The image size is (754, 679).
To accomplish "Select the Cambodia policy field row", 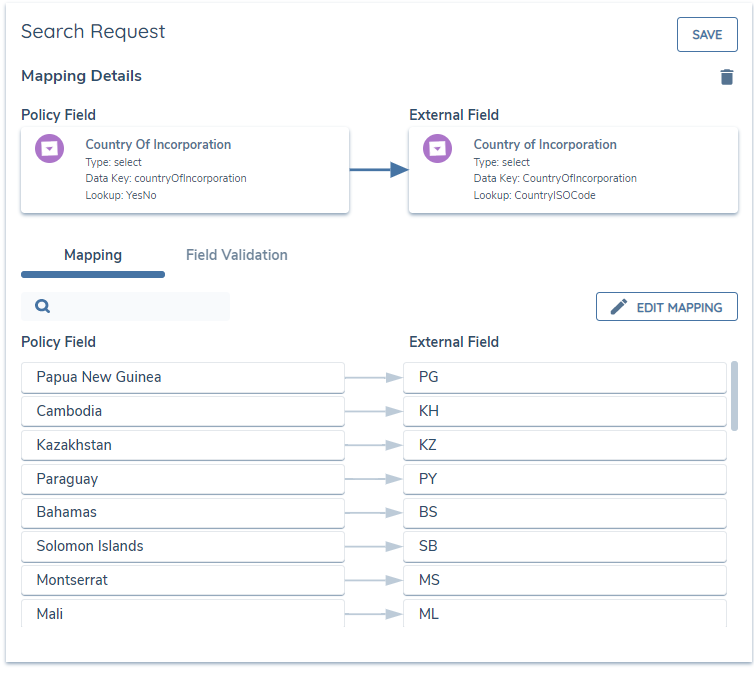I will click(183, 411).
